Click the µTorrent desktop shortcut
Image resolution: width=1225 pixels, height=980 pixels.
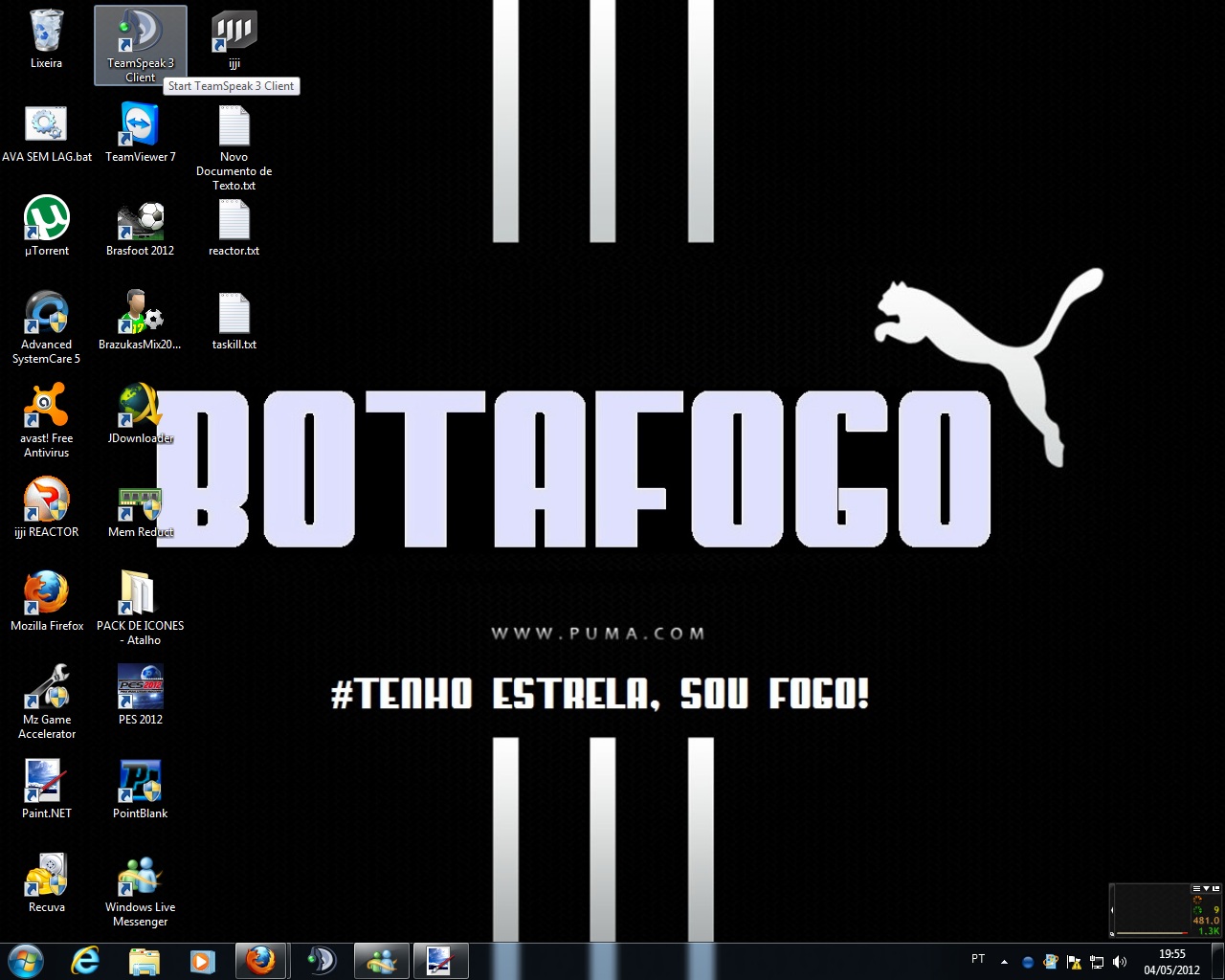(x=46, y=220)
